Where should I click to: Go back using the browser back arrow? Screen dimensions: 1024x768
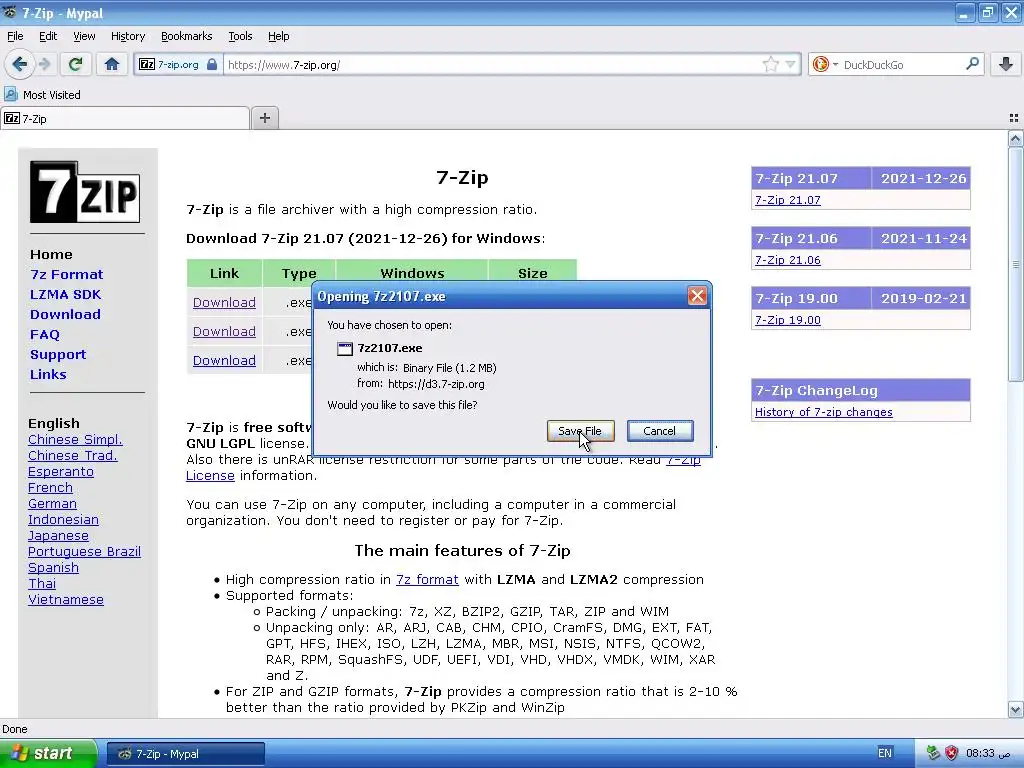pos(20,64)
